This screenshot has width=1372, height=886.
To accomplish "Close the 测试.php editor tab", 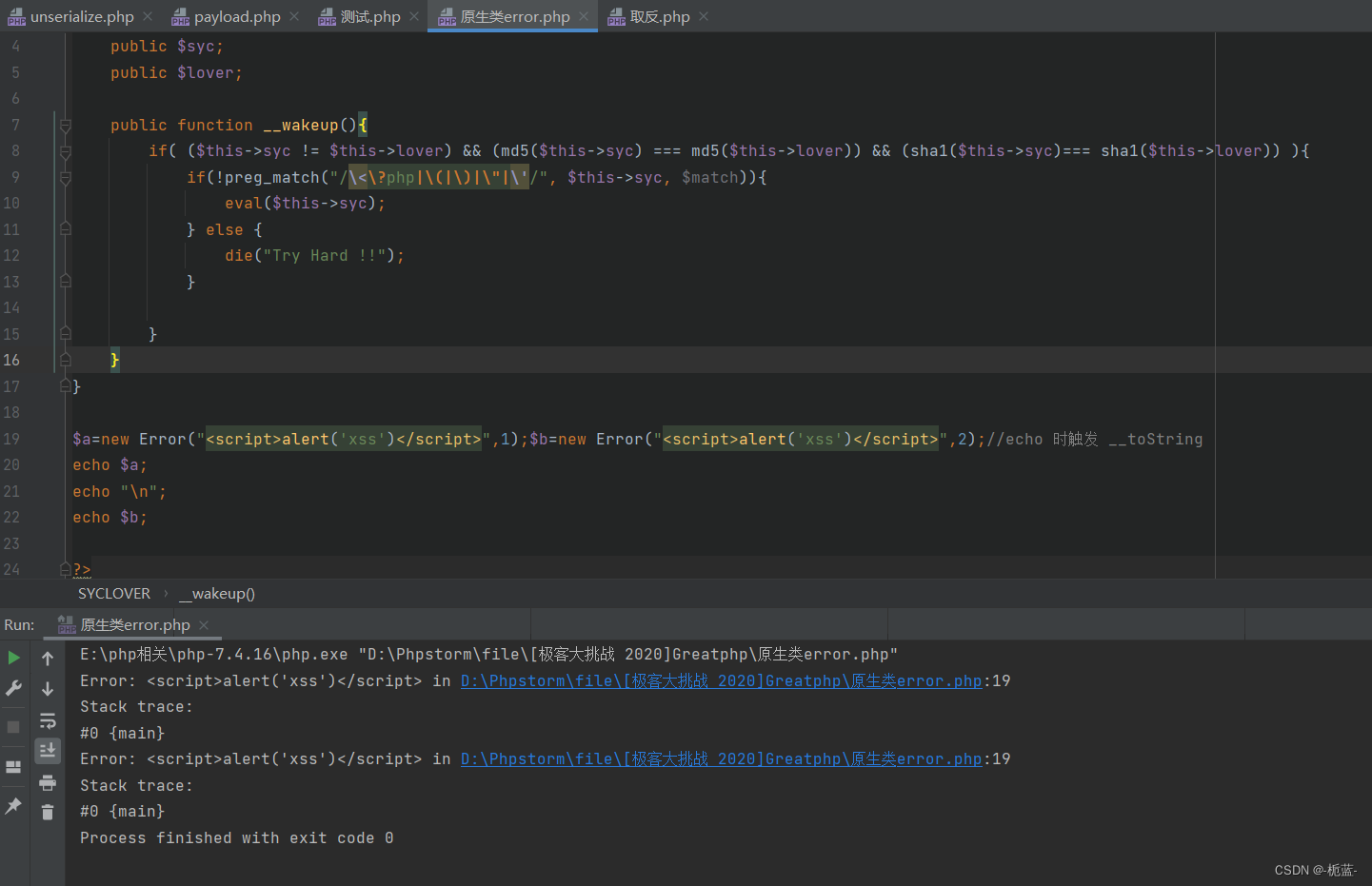I will (414, 16).
